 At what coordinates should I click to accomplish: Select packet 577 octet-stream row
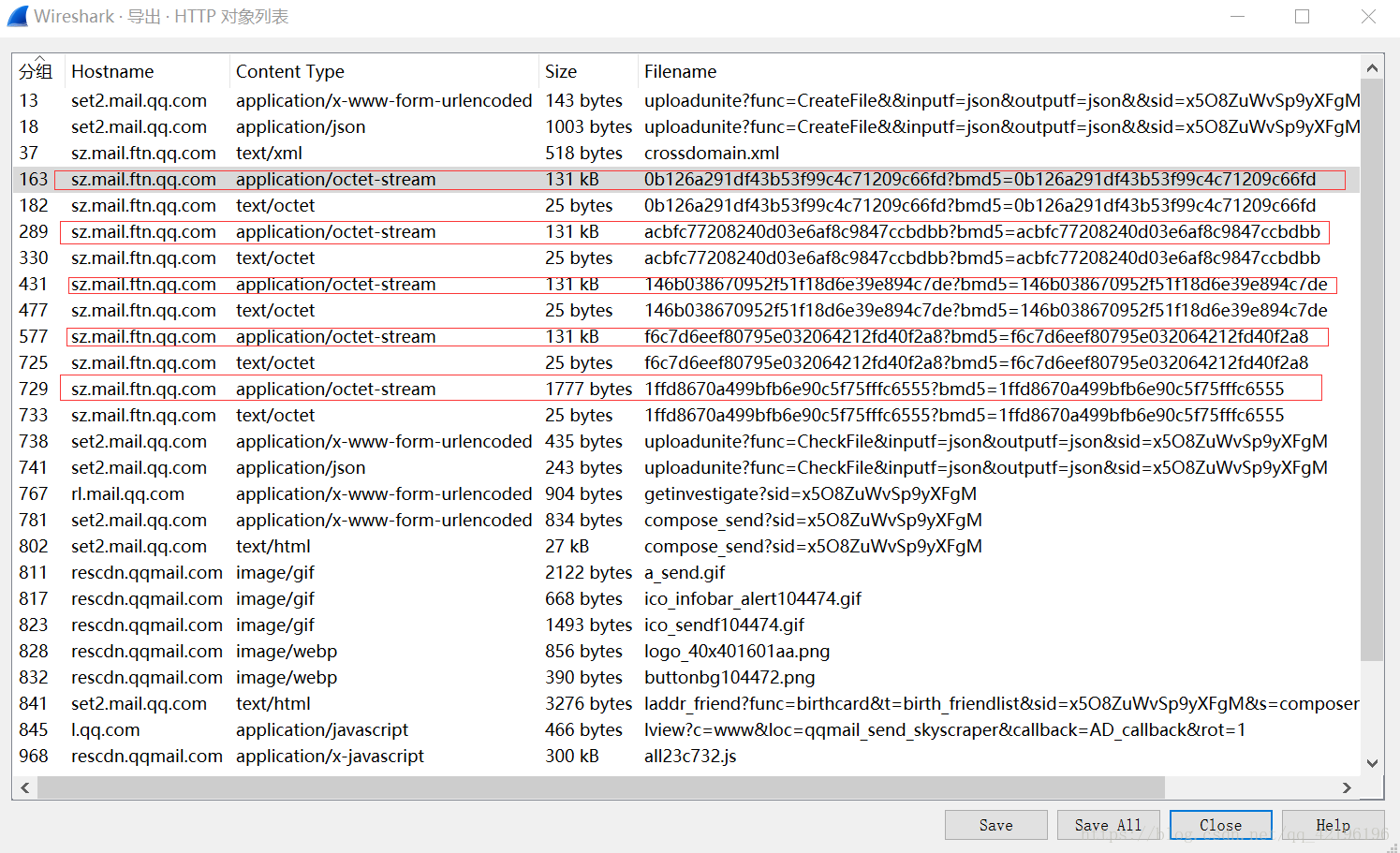686,336
